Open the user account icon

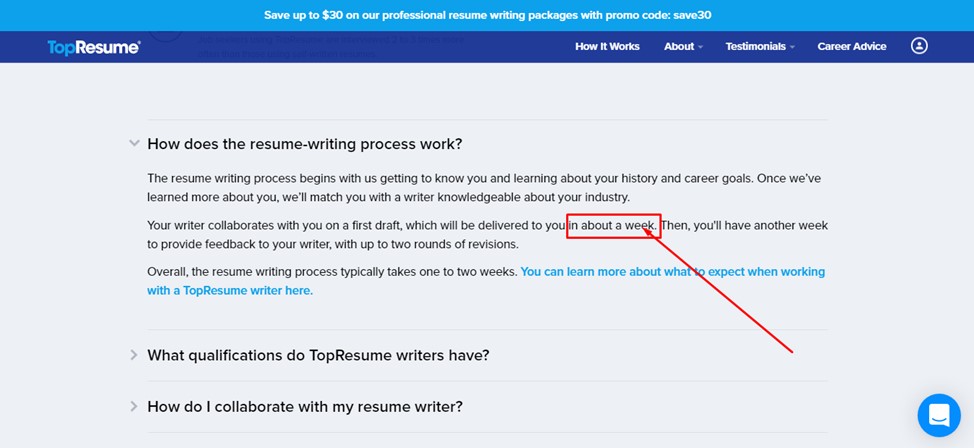coord(919,46)
